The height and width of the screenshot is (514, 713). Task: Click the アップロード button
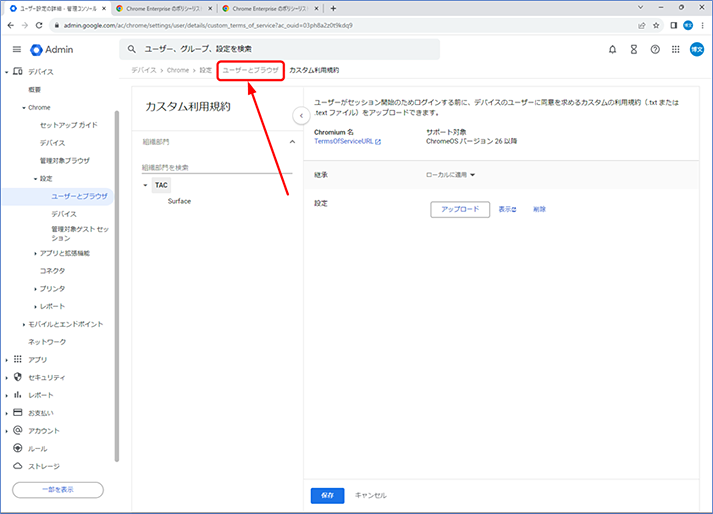(460, 209)
